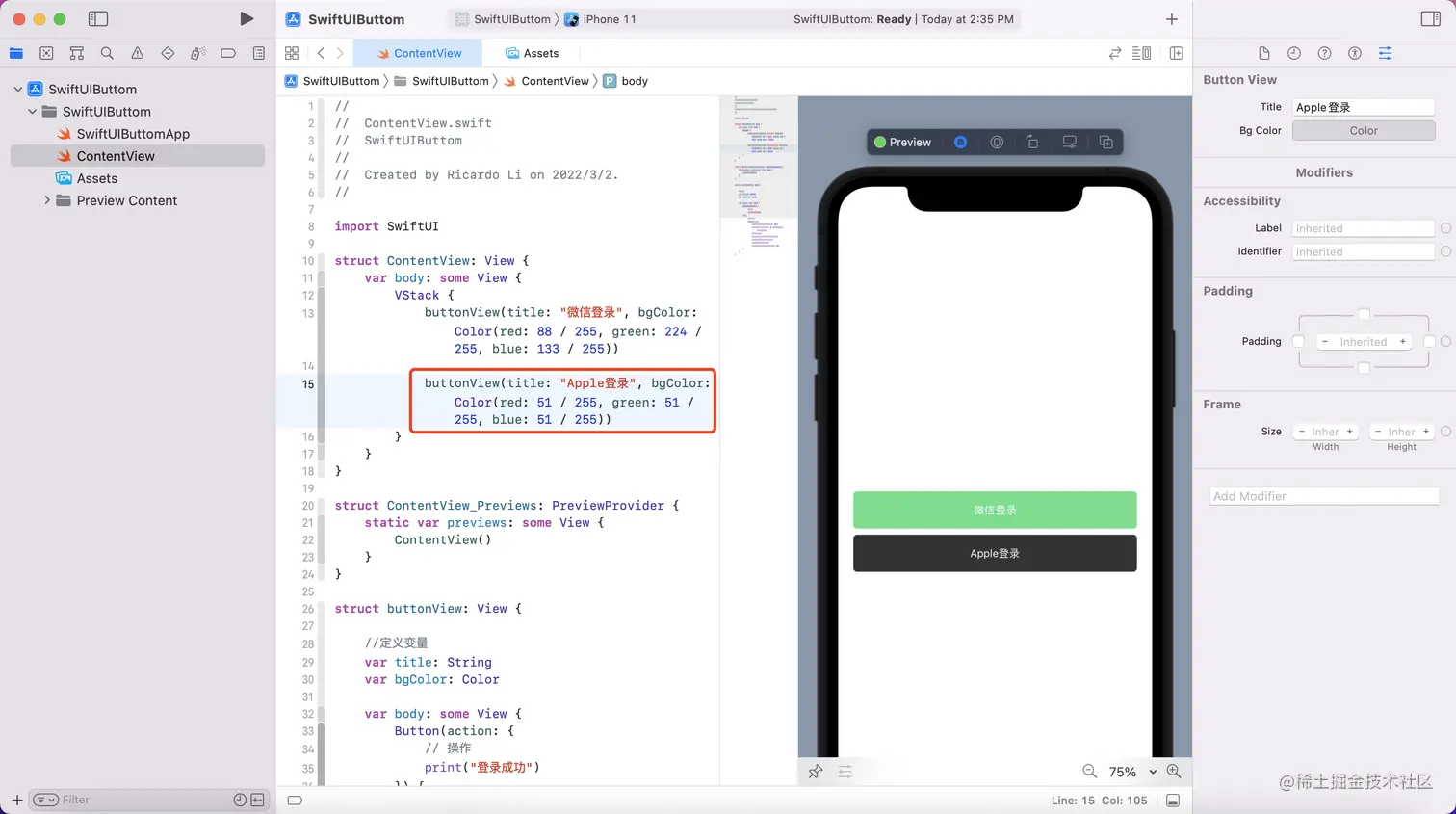Image resolution: width=1456 pixels, height=814 pixels.
Task: Click the Preview button in the canvas toolbar
Action: (902, 142)
